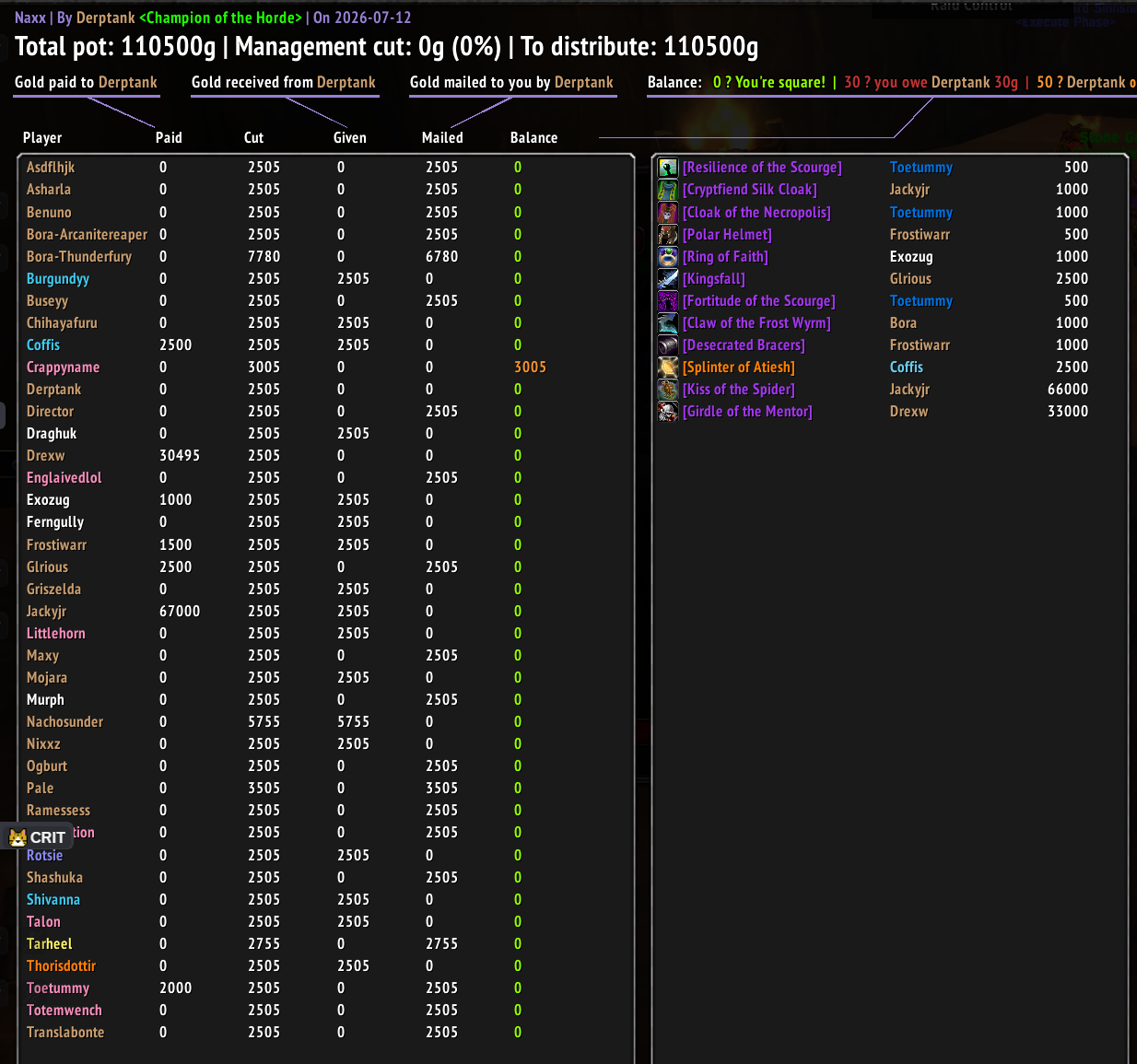
Task: Click 'Gold paid to Derptank' legend label
Action: click(86, 82)
